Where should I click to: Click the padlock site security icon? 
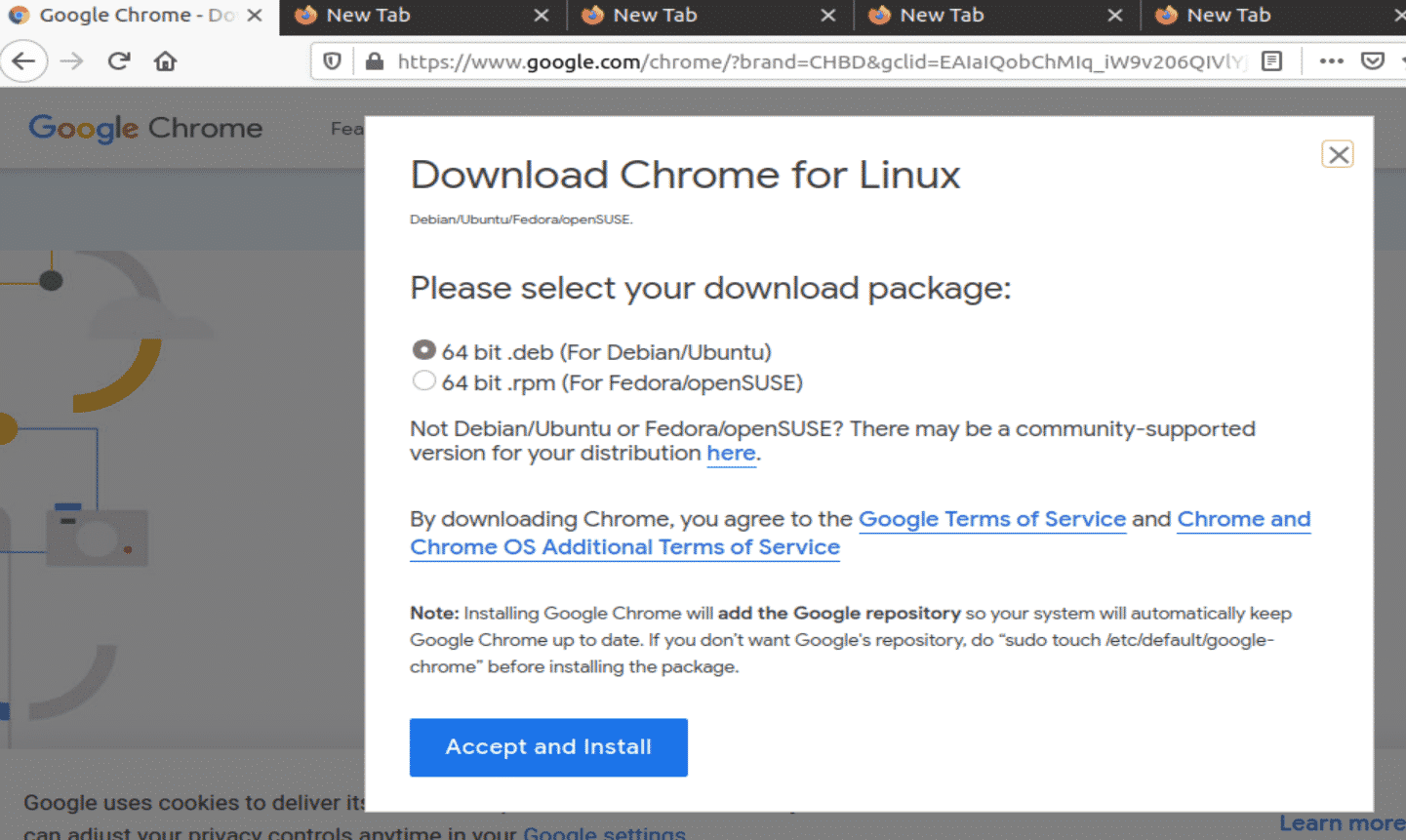coord(374,61)
